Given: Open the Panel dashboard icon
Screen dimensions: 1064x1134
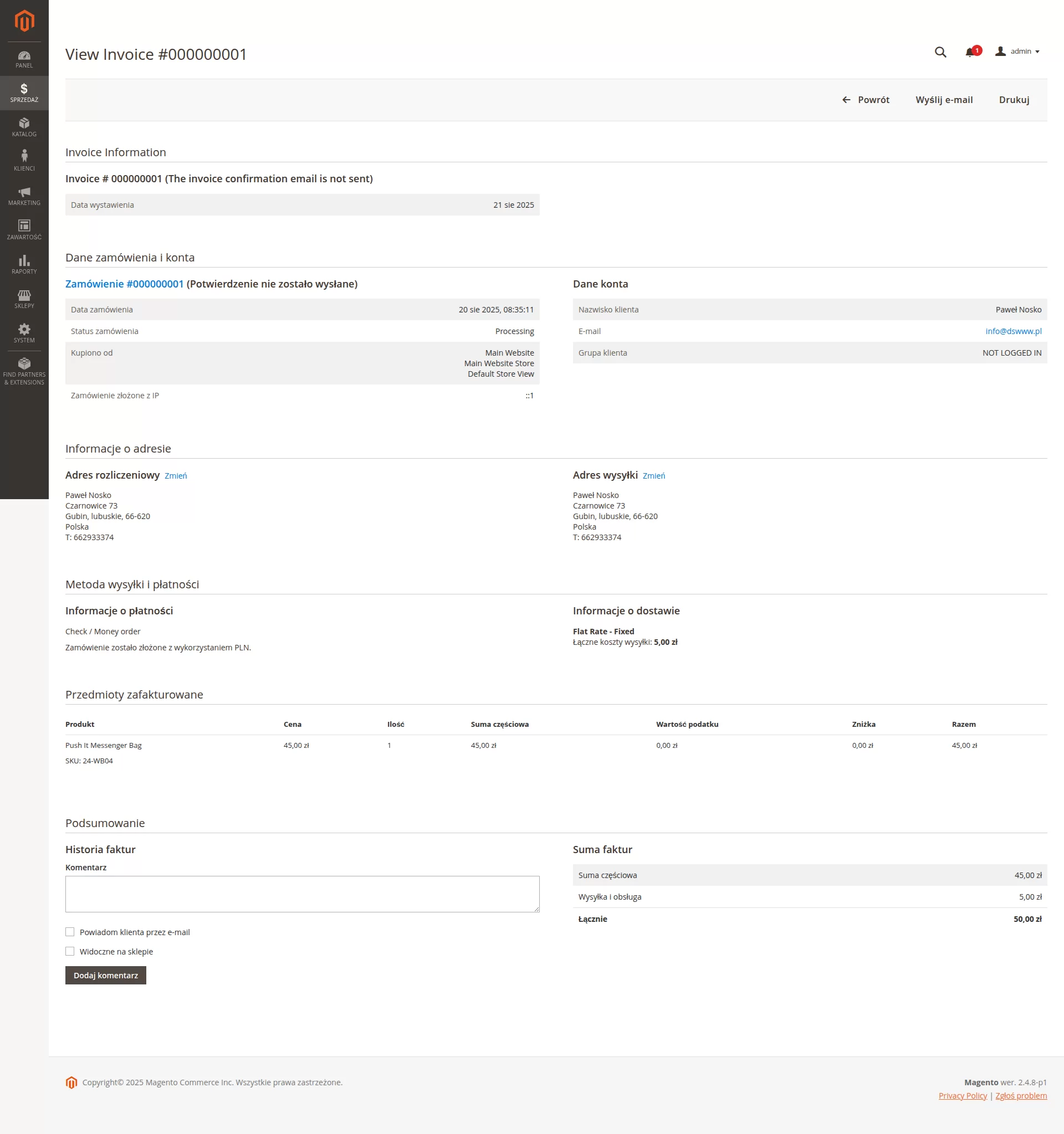Looking at the screenshot, I should click(x=24, y=59).
